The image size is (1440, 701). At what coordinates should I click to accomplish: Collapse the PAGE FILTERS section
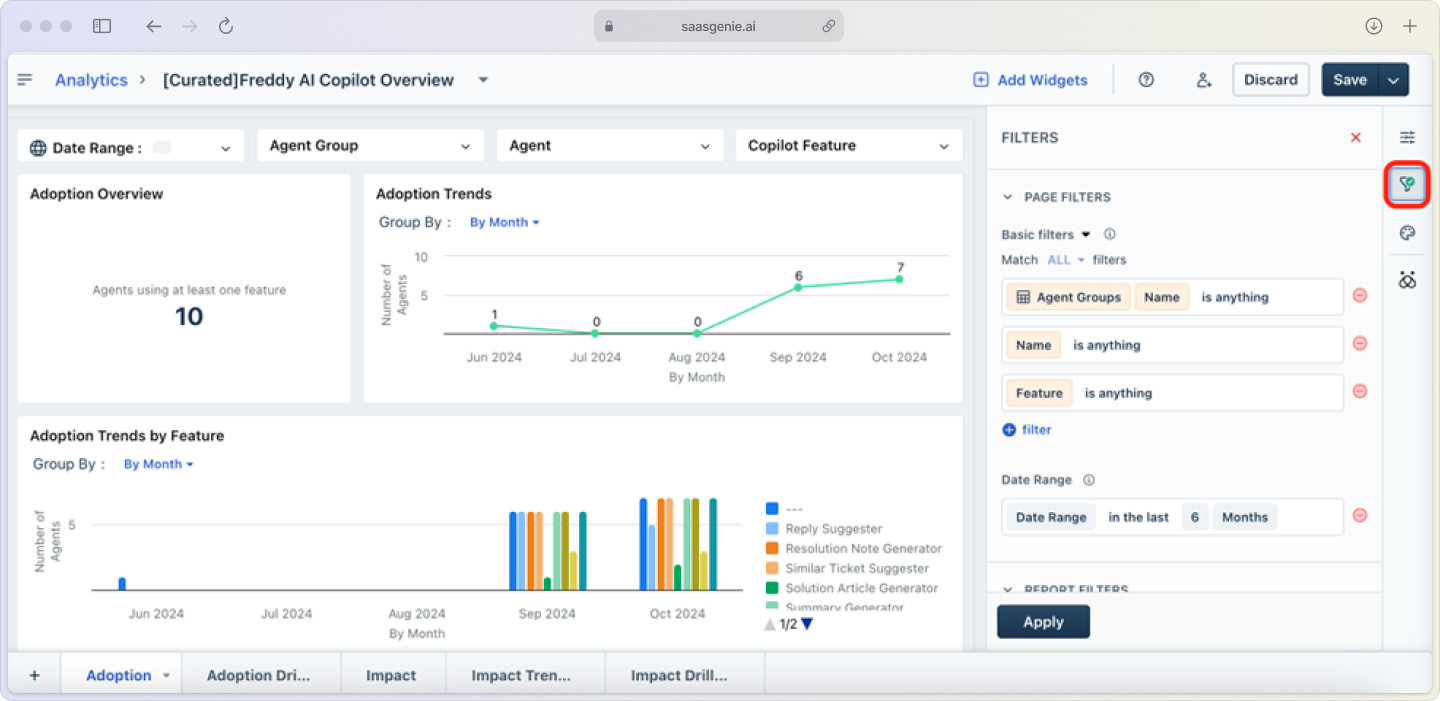(1007, 197)
